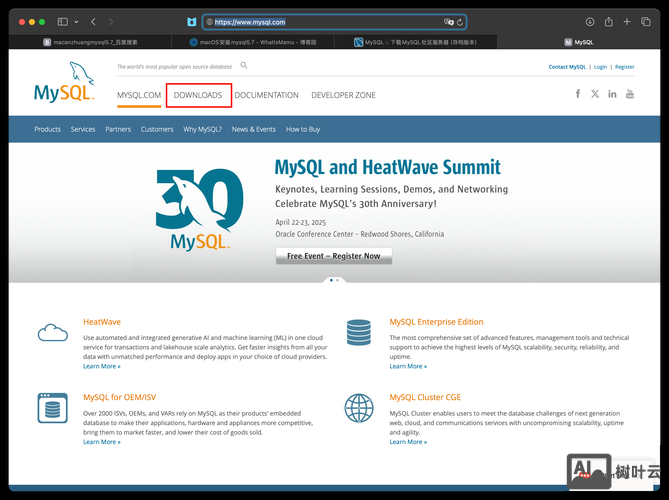
Task: Go back using the back arrow
Action: (93, 21)
